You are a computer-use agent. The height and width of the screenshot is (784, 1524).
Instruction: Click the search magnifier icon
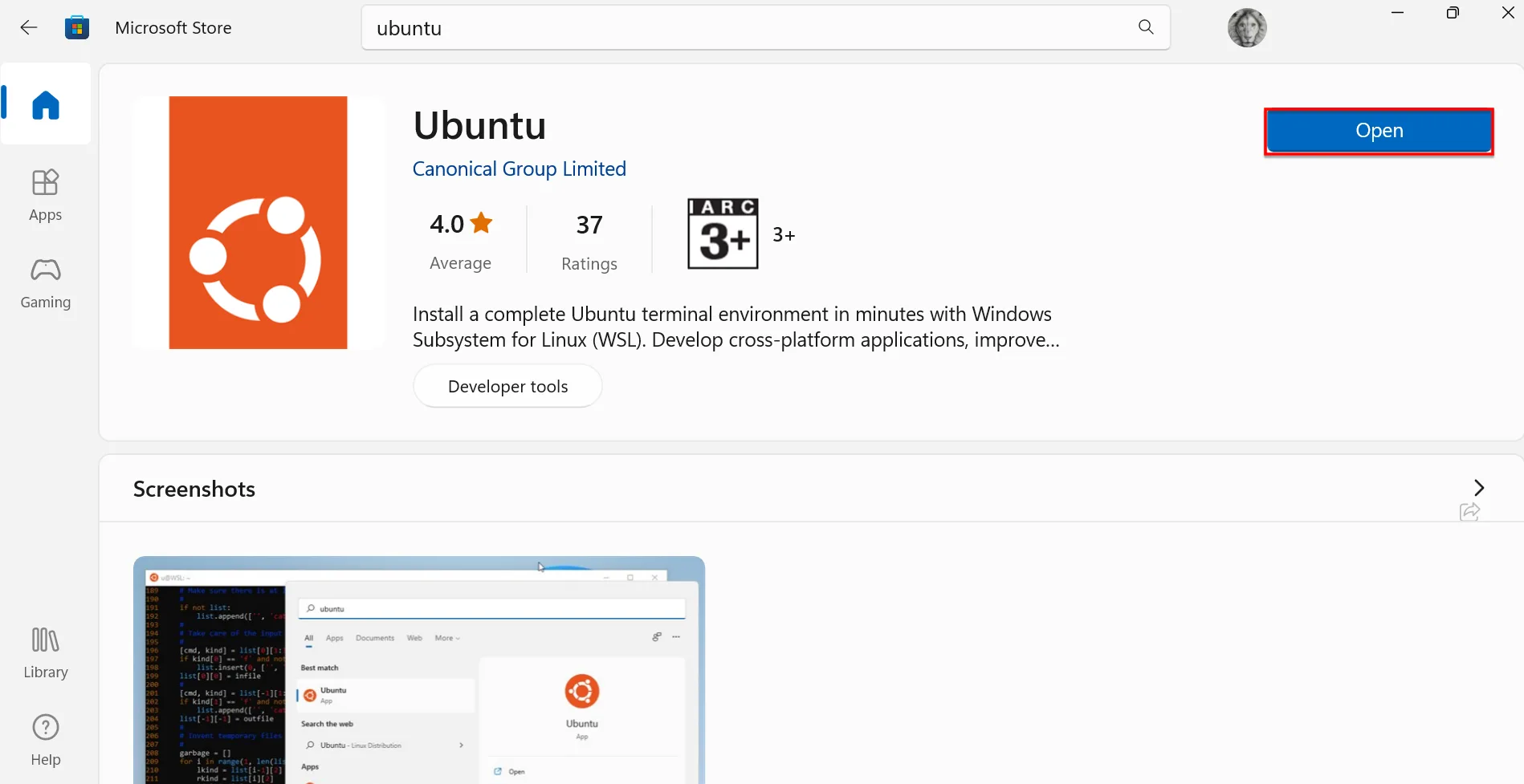tap(1146, 27)
